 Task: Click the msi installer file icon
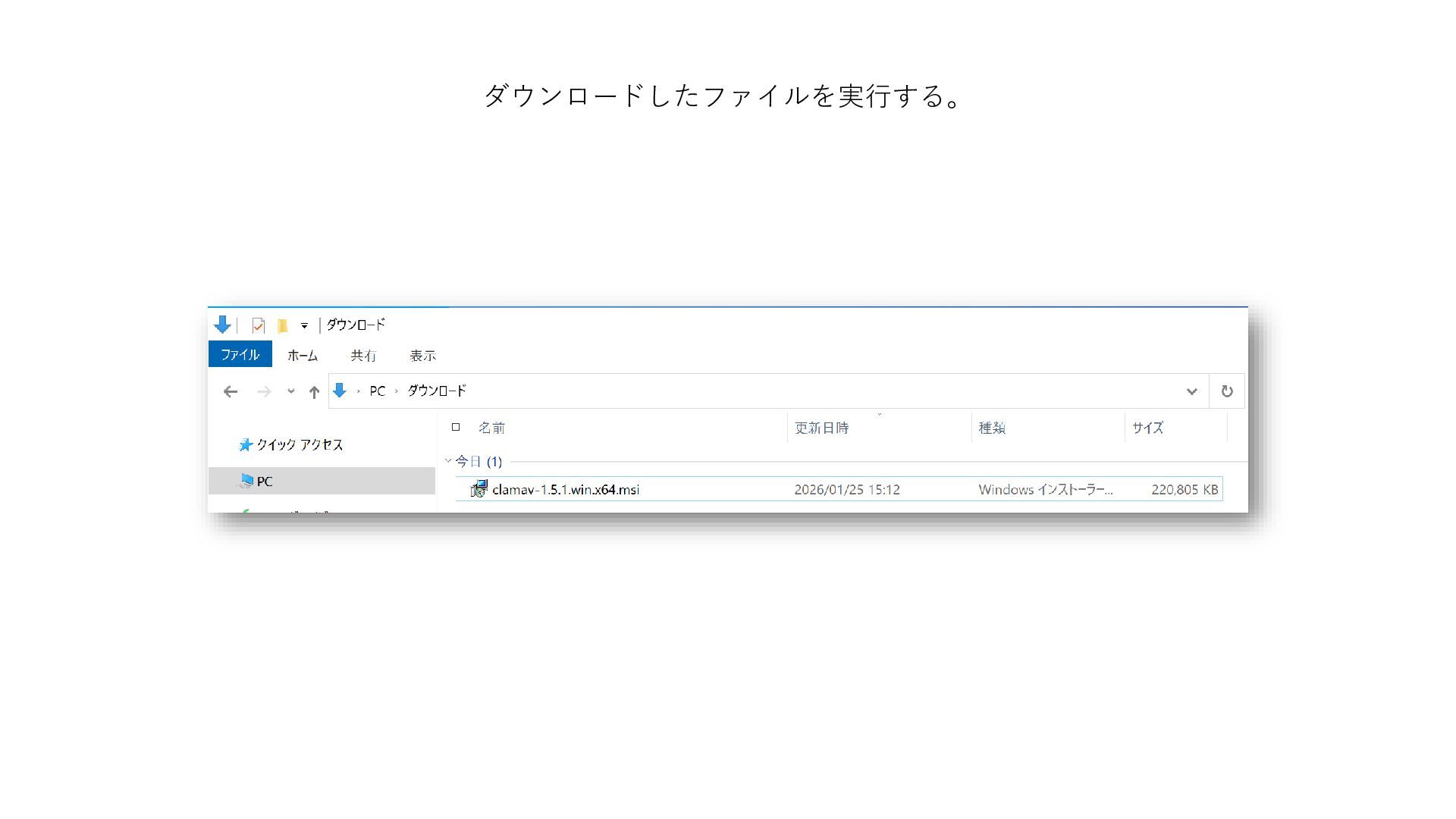coord(479,489)
